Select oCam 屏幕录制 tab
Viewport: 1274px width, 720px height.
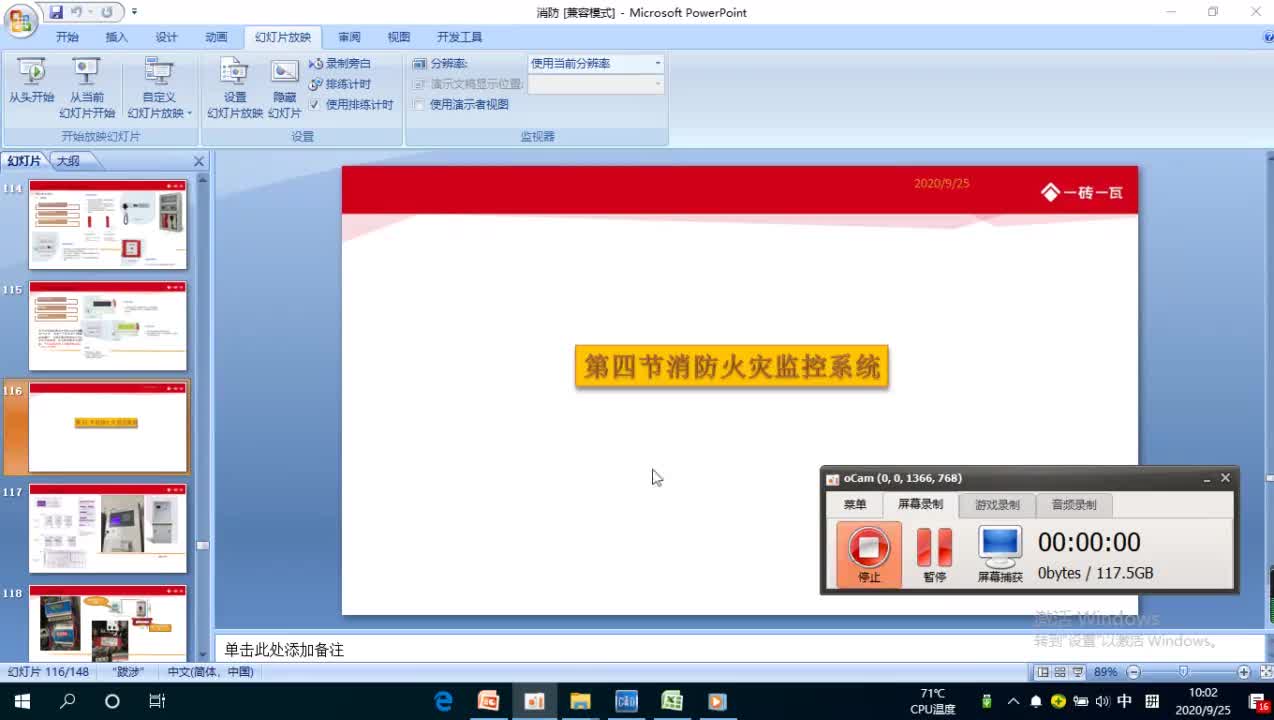coord(920,505)
